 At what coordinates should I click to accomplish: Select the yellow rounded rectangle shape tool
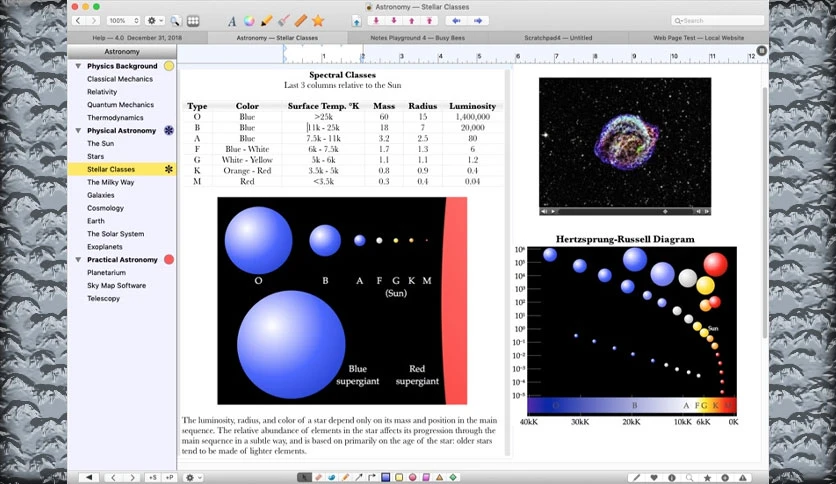coord(399,478)
